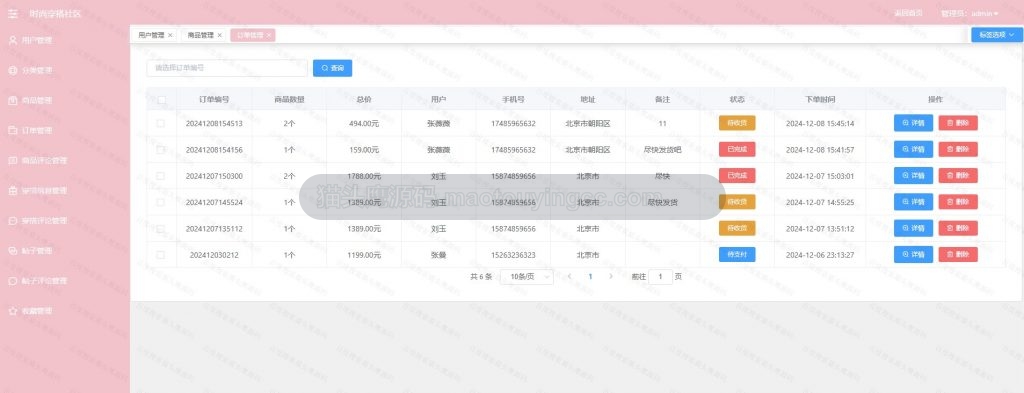Check the box for order 202412030212
The image size is (1024, 393).
pyautogui.click(x=161, y=255)
